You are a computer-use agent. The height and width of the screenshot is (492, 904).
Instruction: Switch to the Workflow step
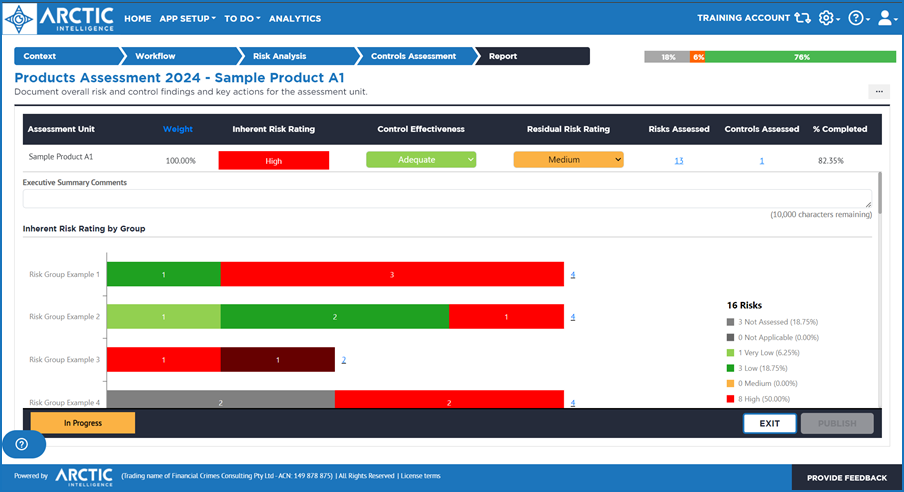(x=180, y=56)
